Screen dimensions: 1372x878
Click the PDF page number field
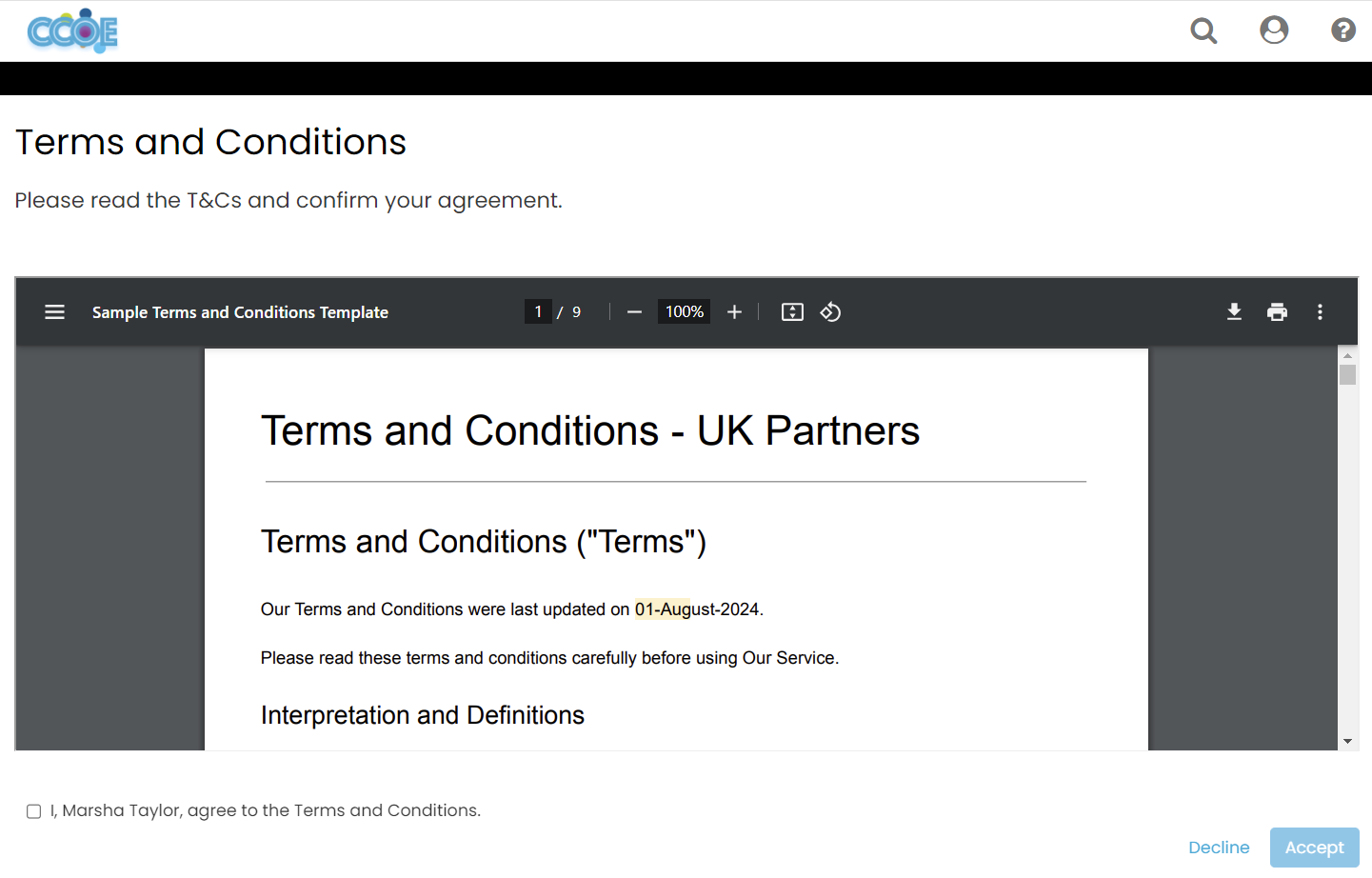tap(538, 312)
